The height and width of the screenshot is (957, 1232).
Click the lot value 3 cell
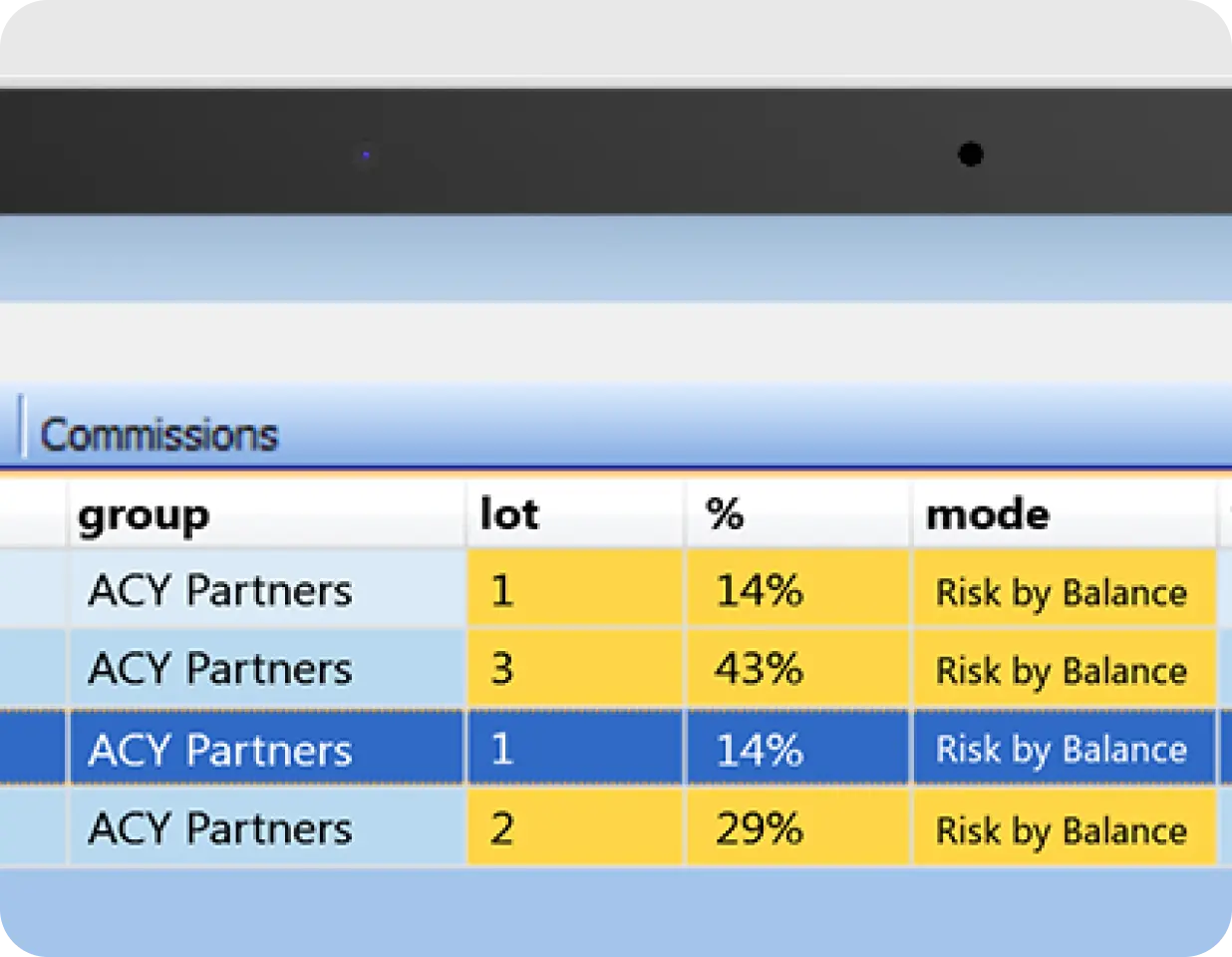tap(502, 669)
